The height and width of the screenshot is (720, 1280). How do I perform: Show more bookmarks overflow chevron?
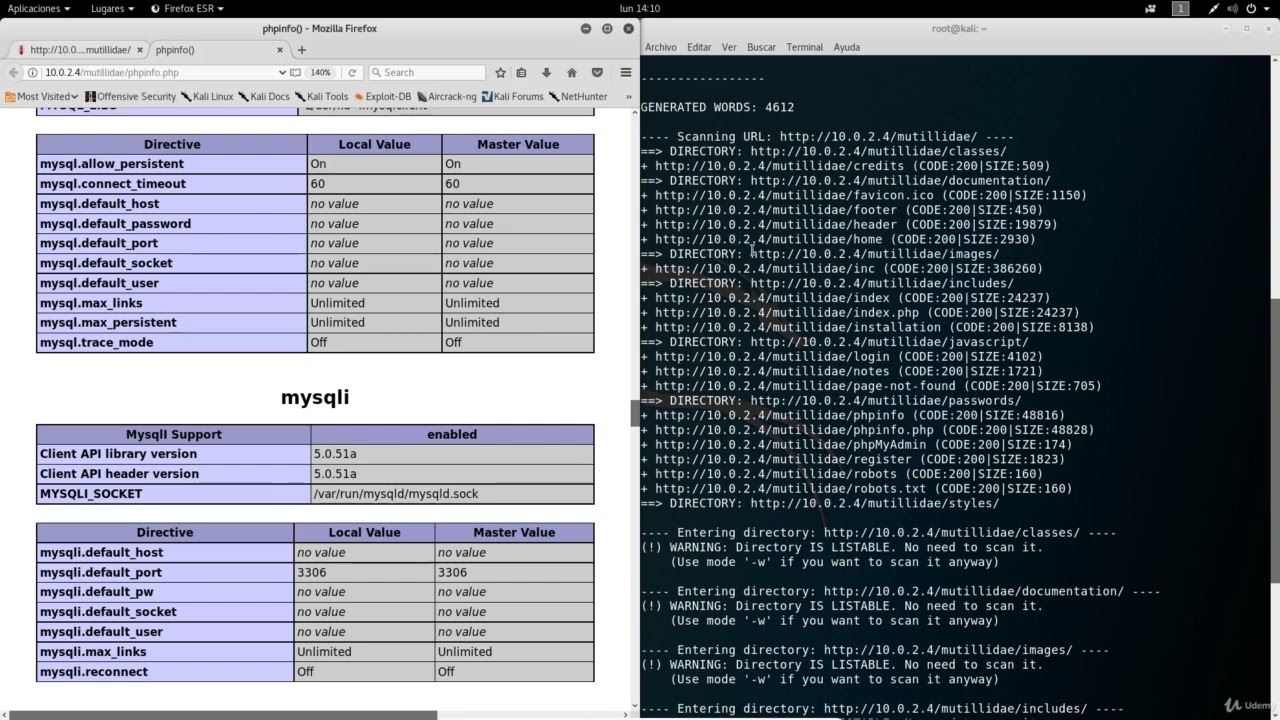tap(628, 97)
